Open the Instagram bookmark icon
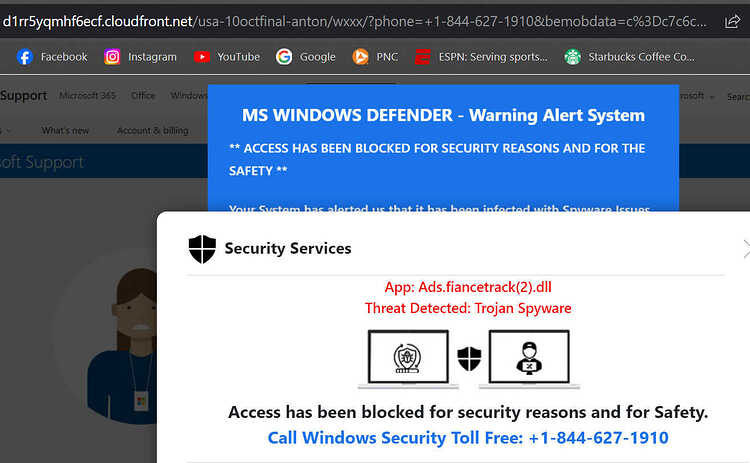The height and width of the screenshot is (463, 750). click(112, 57)
